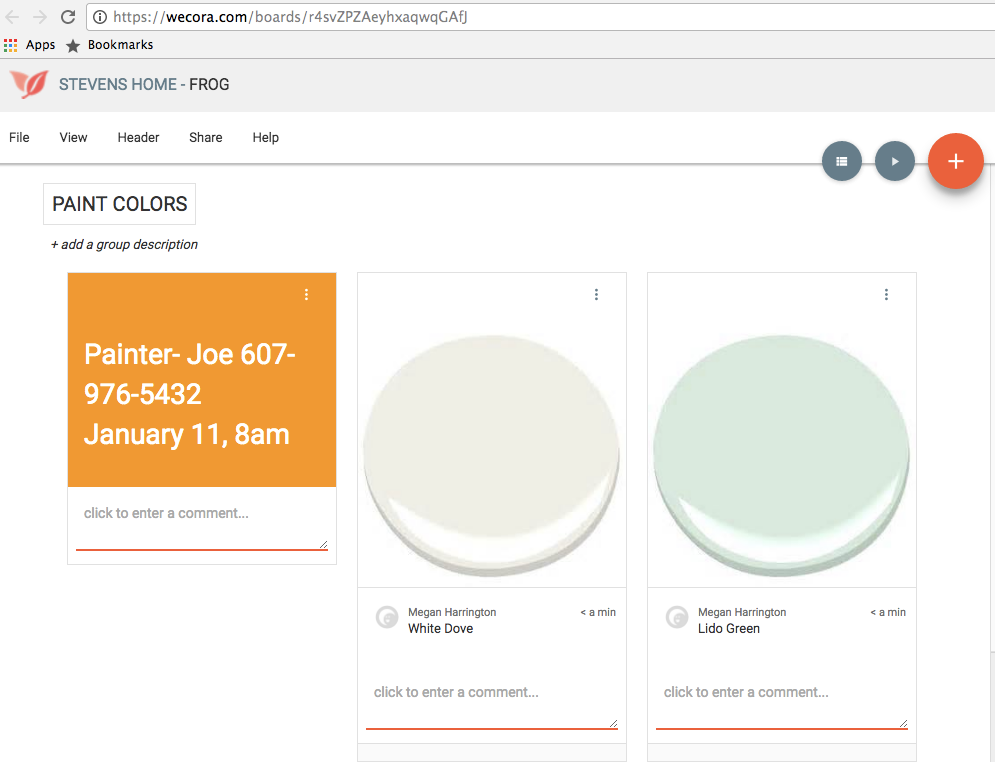
Task: Reload the page with refresh icon
Action: click(68, 17)
